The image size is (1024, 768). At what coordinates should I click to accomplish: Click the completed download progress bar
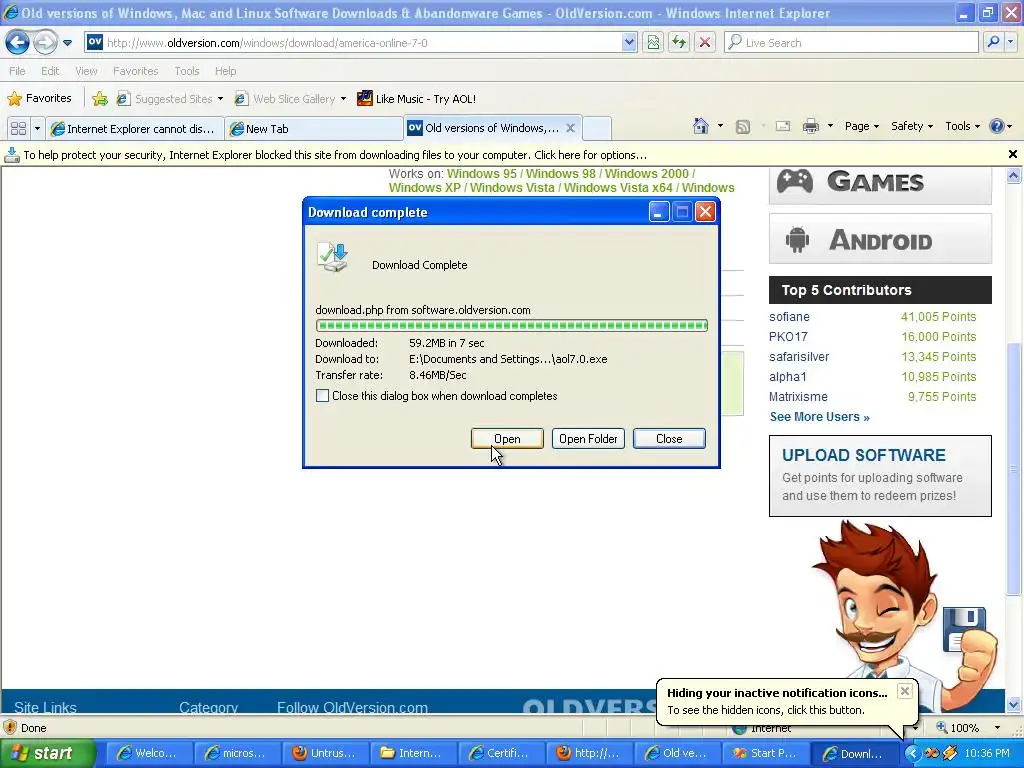(x=511, y=325)
